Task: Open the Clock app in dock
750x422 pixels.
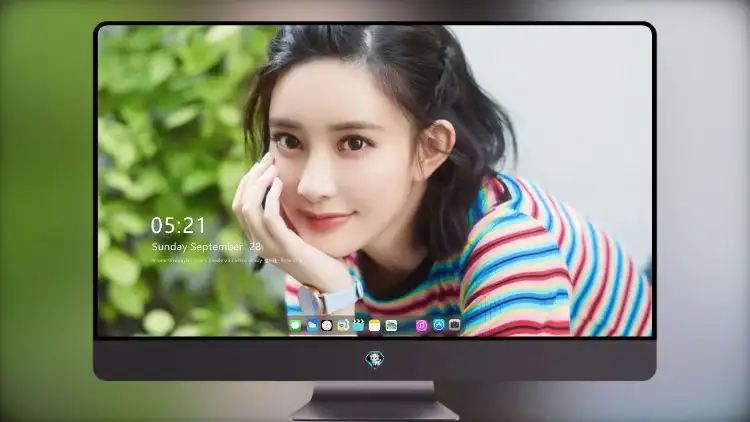Action: point(327,326)
